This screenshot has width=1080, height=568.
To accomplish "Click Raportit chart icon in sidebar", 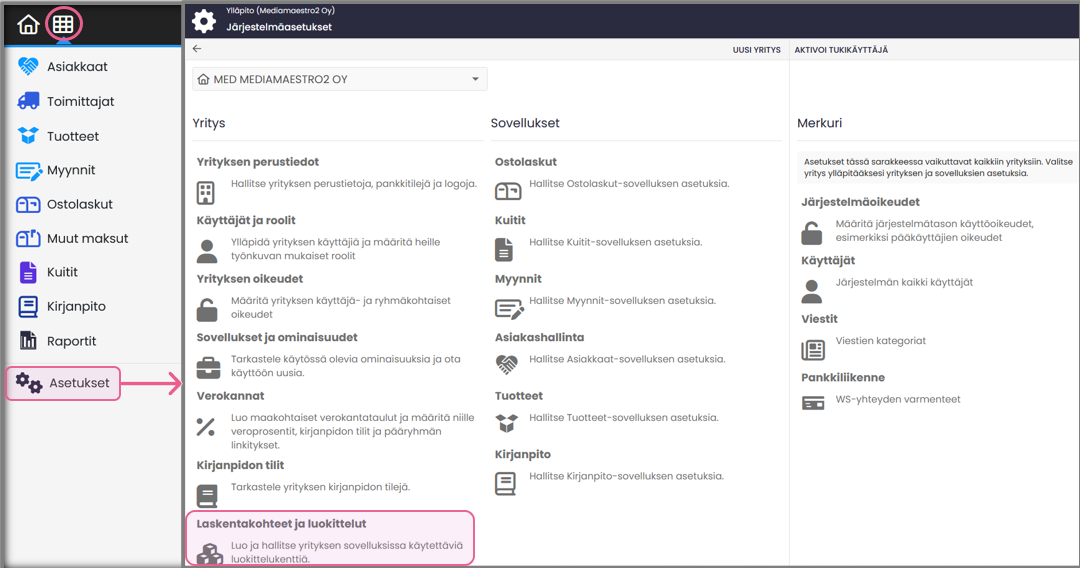I will coord(28,341).
